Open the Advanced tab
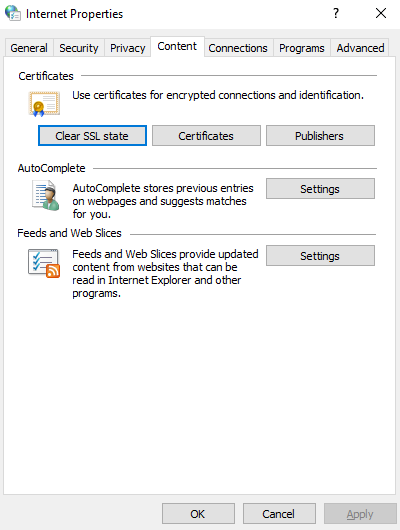 pos(360,48)
